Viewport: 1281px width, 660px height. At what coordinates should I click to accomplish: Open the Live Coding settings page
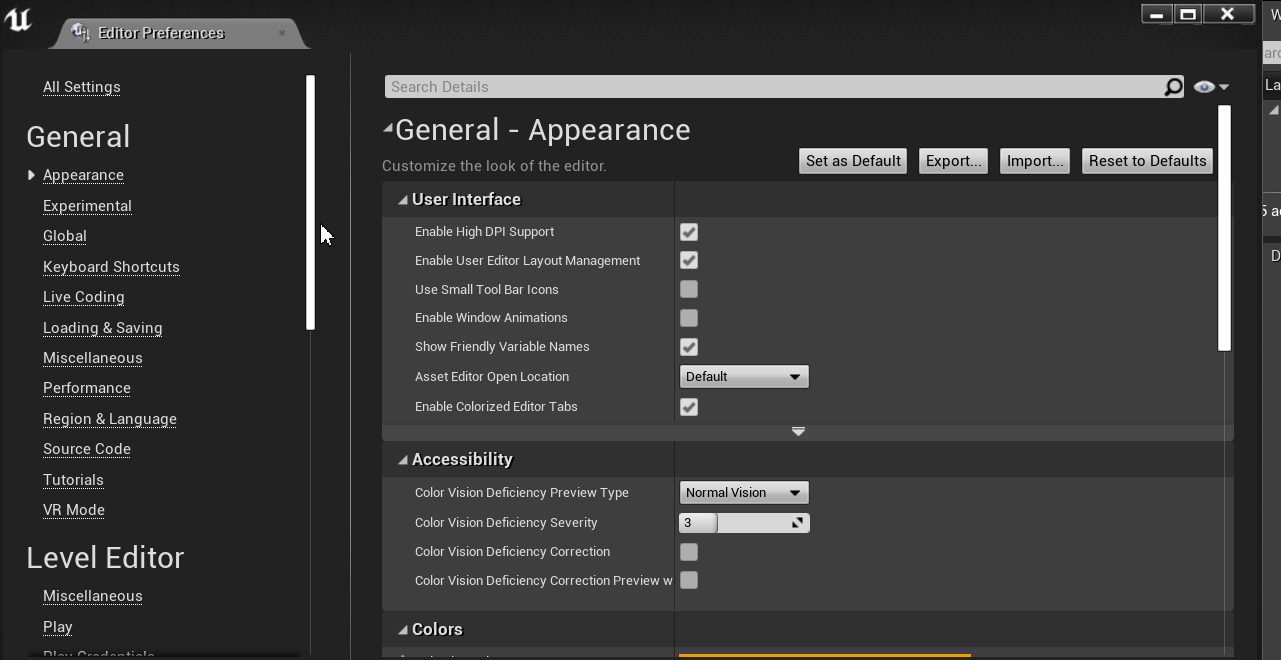click(x=83, y=297)
